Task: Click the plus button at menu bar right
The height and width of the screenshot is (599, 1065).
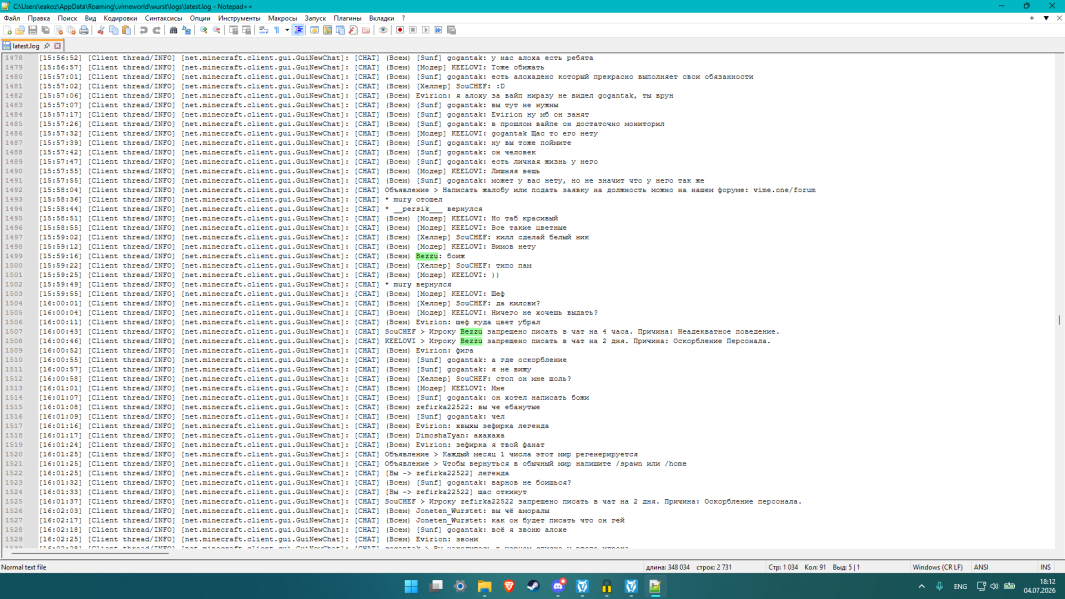Action: click(1032, 18)
